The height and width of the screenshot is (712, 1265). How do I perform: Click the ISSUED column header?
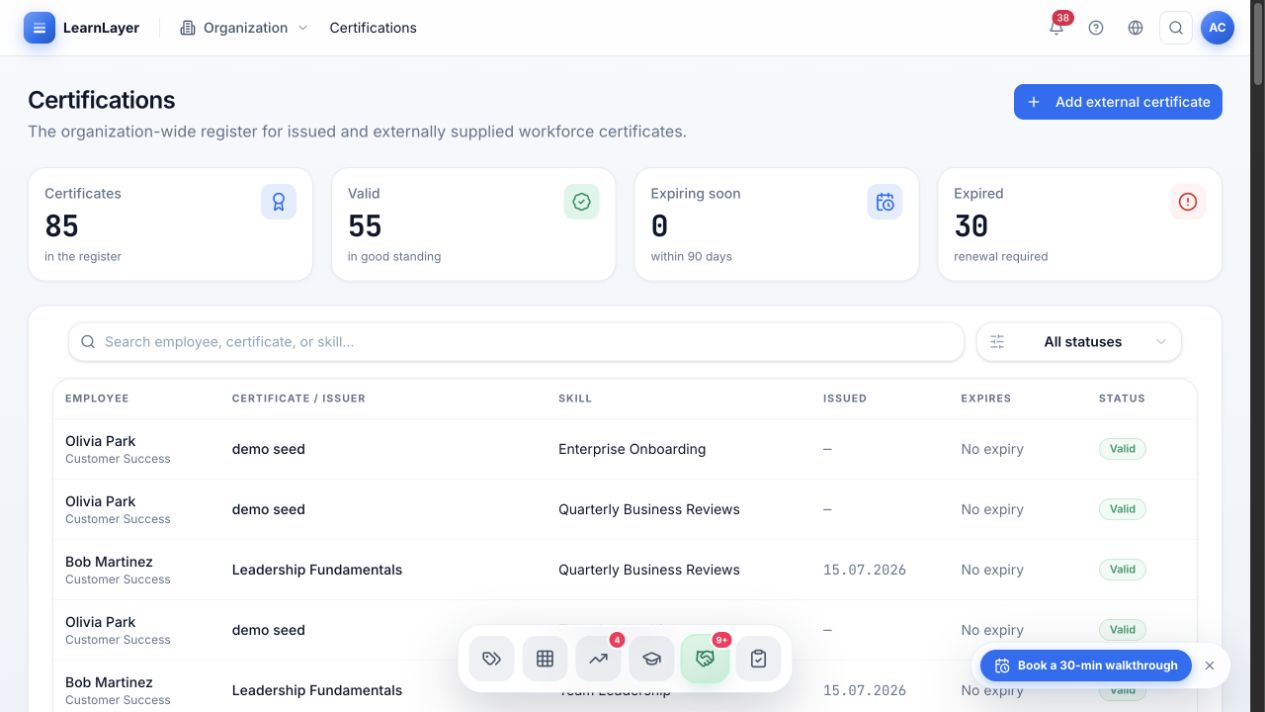845,398
